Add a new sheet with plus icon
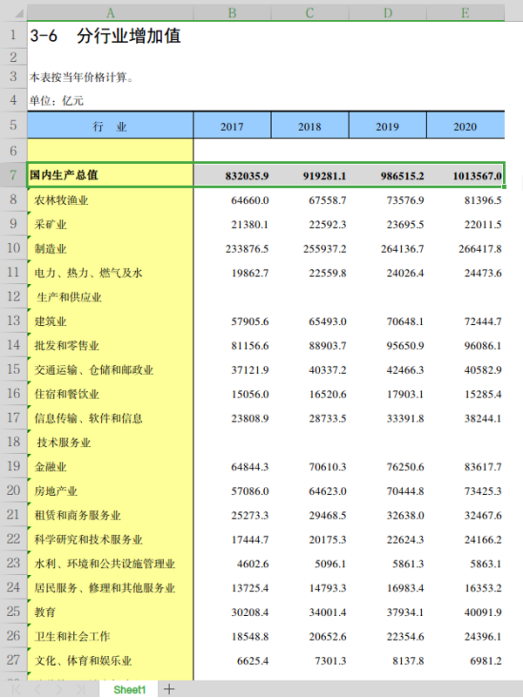This screenshot has width=523, height=698. [x=169, y=689]
